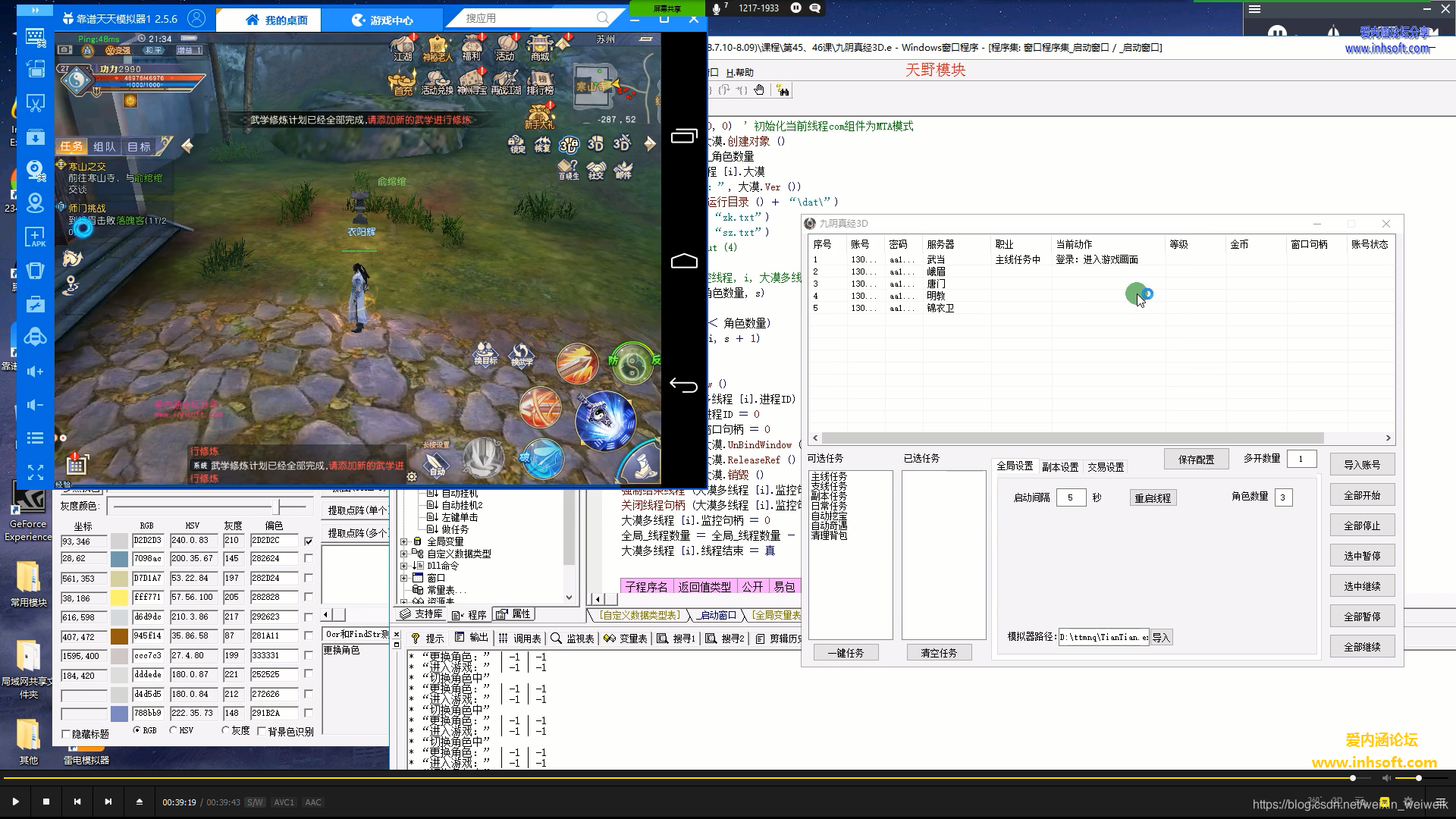Click the stop button in video player
Screen dimensions: 1456x819
click(46, 802)
